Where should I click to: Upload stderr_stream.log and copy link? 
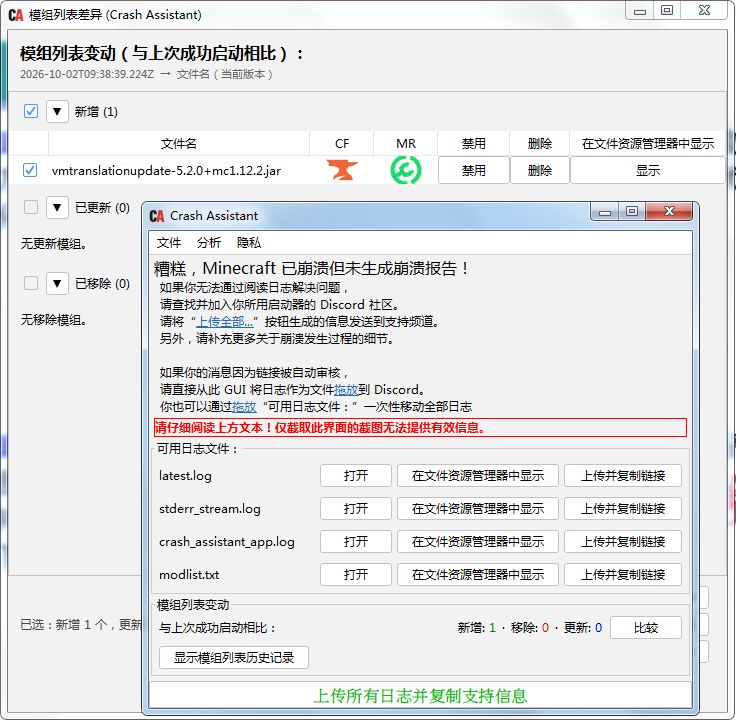[623, 509]
